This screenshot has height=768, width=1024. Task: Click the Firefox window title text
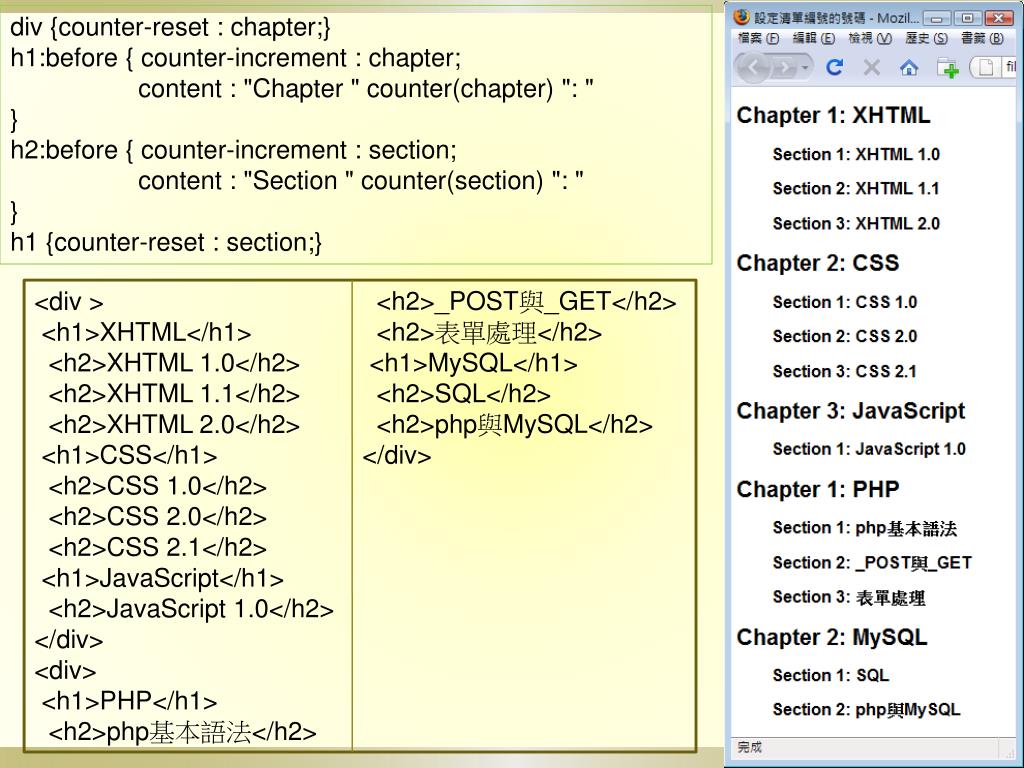coord(837,18)
